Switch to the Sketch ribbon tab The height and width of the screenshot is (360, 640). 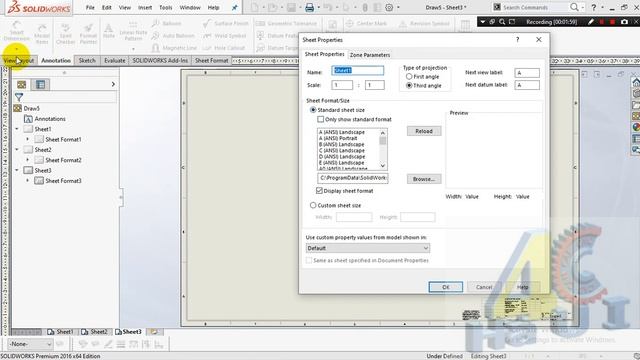click(x=87, y=60)
